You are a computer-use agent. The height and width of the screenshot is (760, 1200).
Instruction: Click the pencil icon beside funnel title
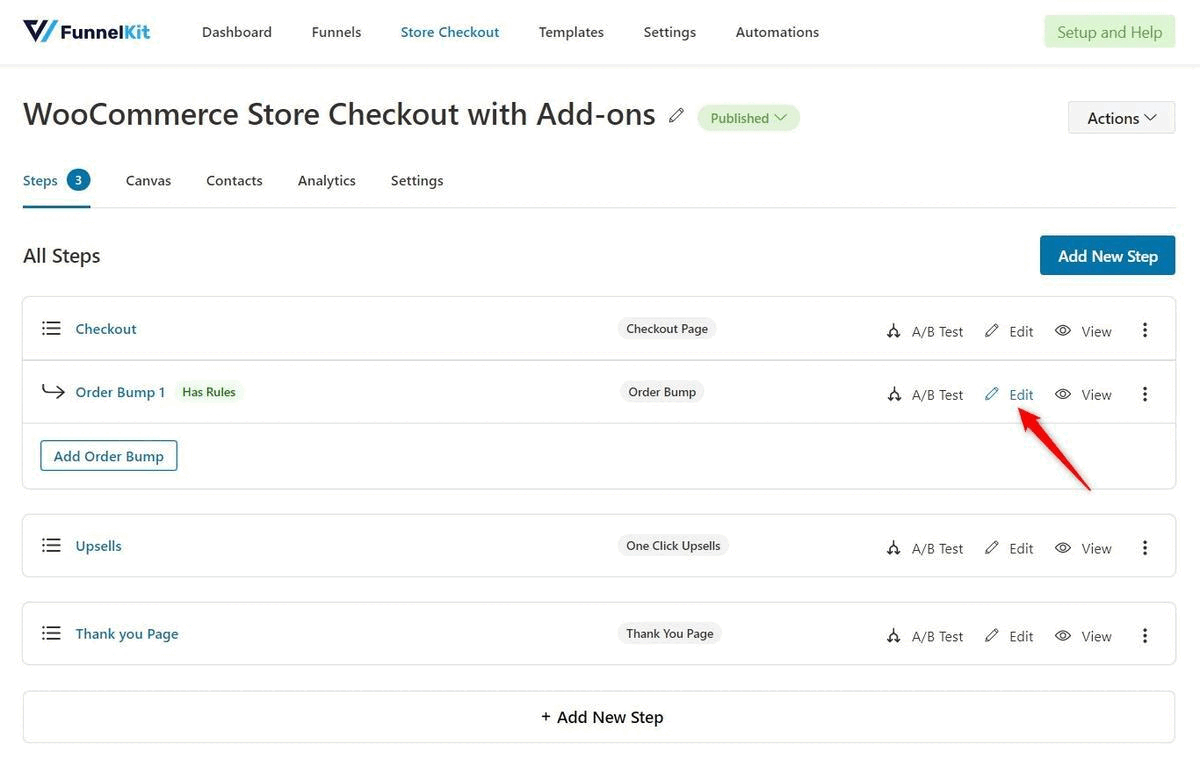pos(677,116)
